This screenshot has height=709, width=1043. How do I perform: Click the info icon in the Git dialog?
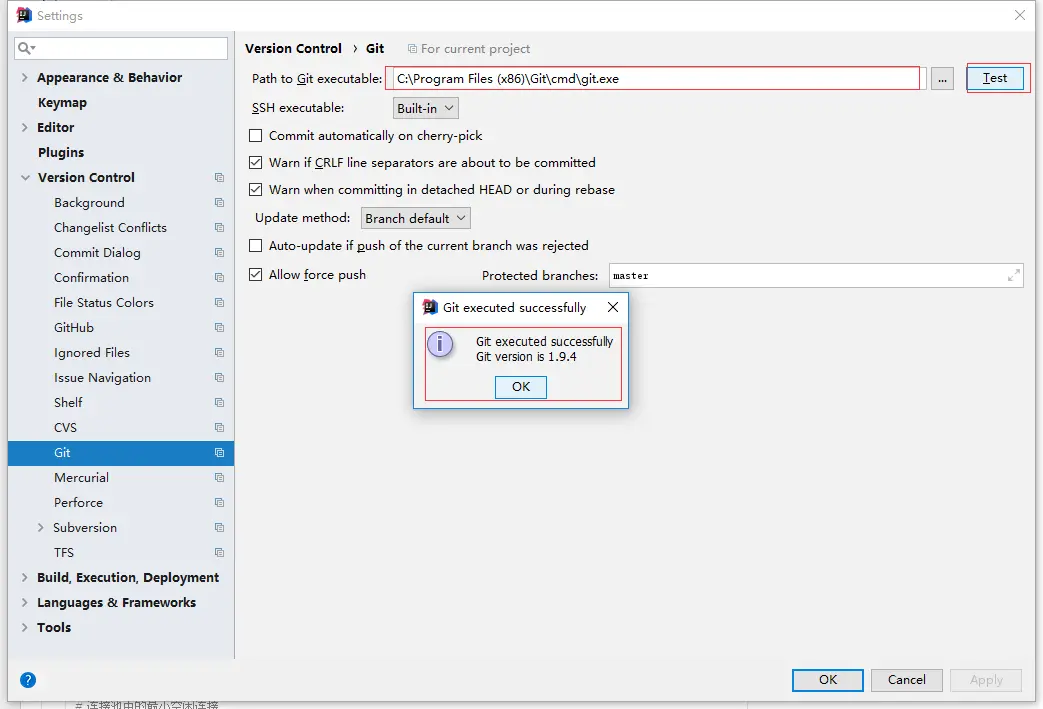[x=440, y=344]
